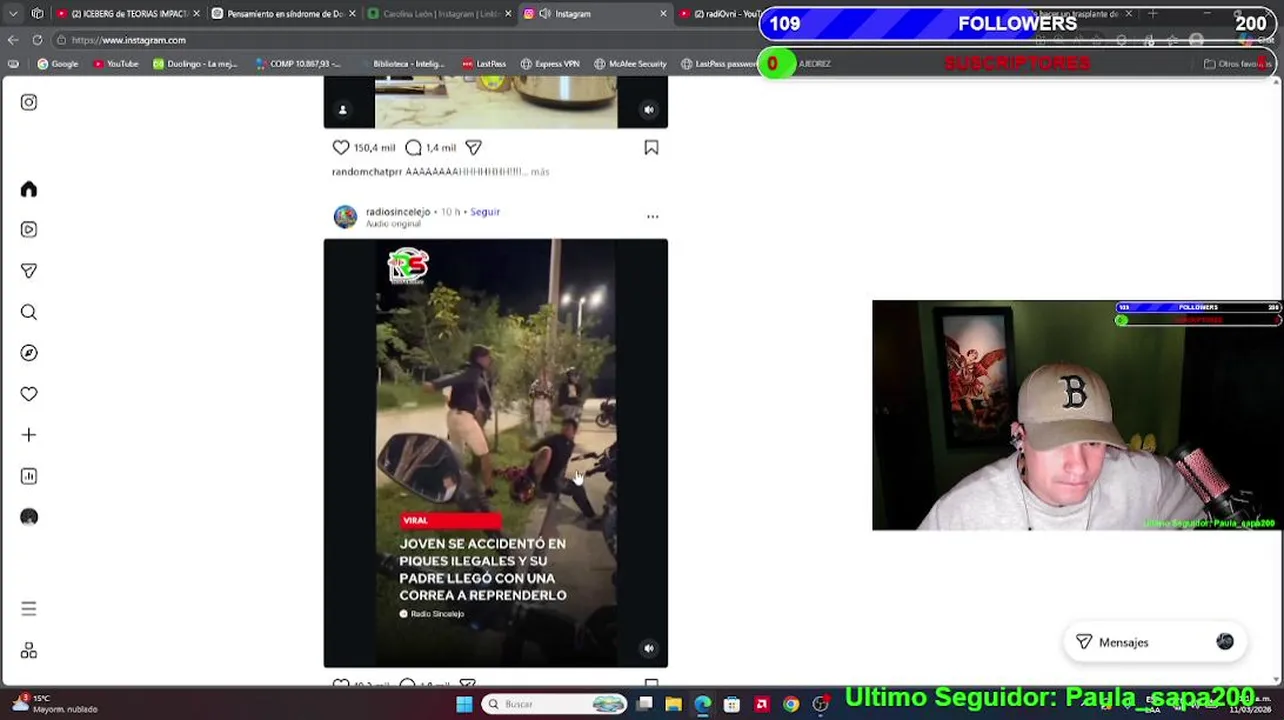Follow radiosincelejo with the Seguir button

(485, 212)
